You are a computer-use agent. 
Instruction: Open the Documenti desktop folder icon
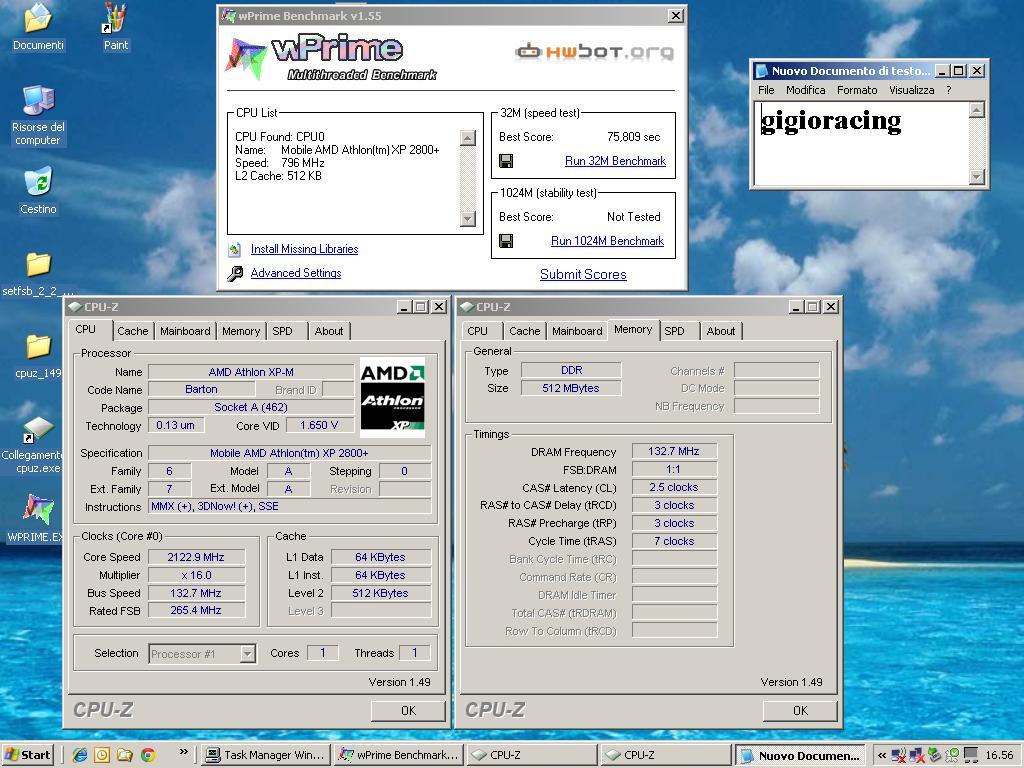click(38, 18)
